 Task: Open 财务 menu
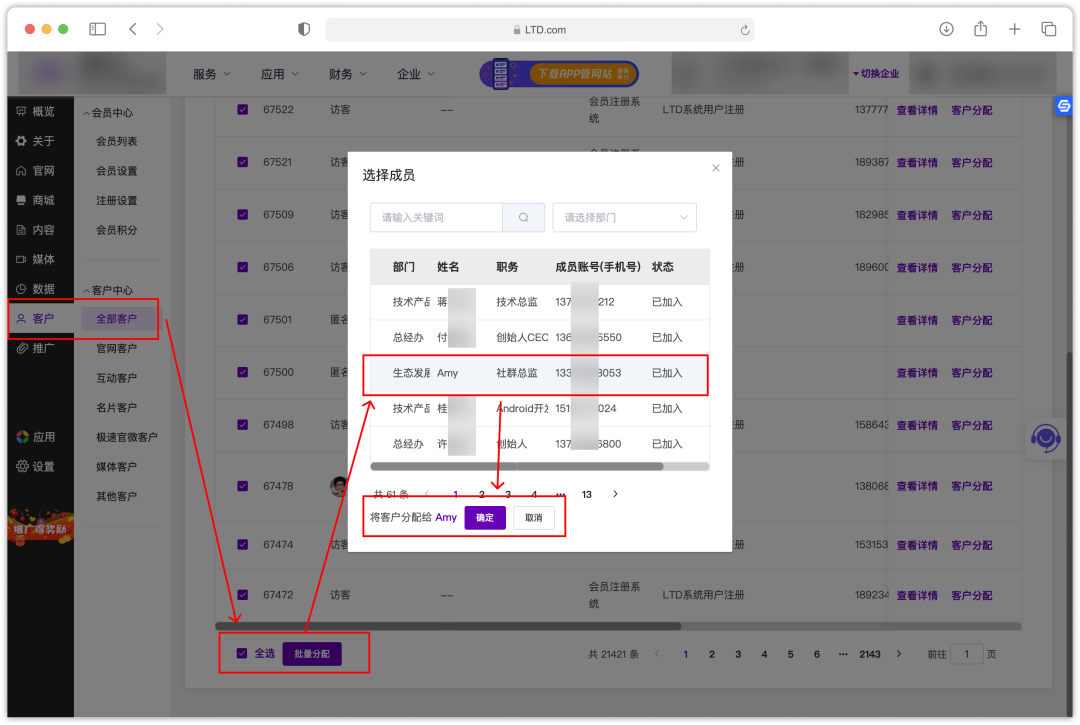coord(348,74)
